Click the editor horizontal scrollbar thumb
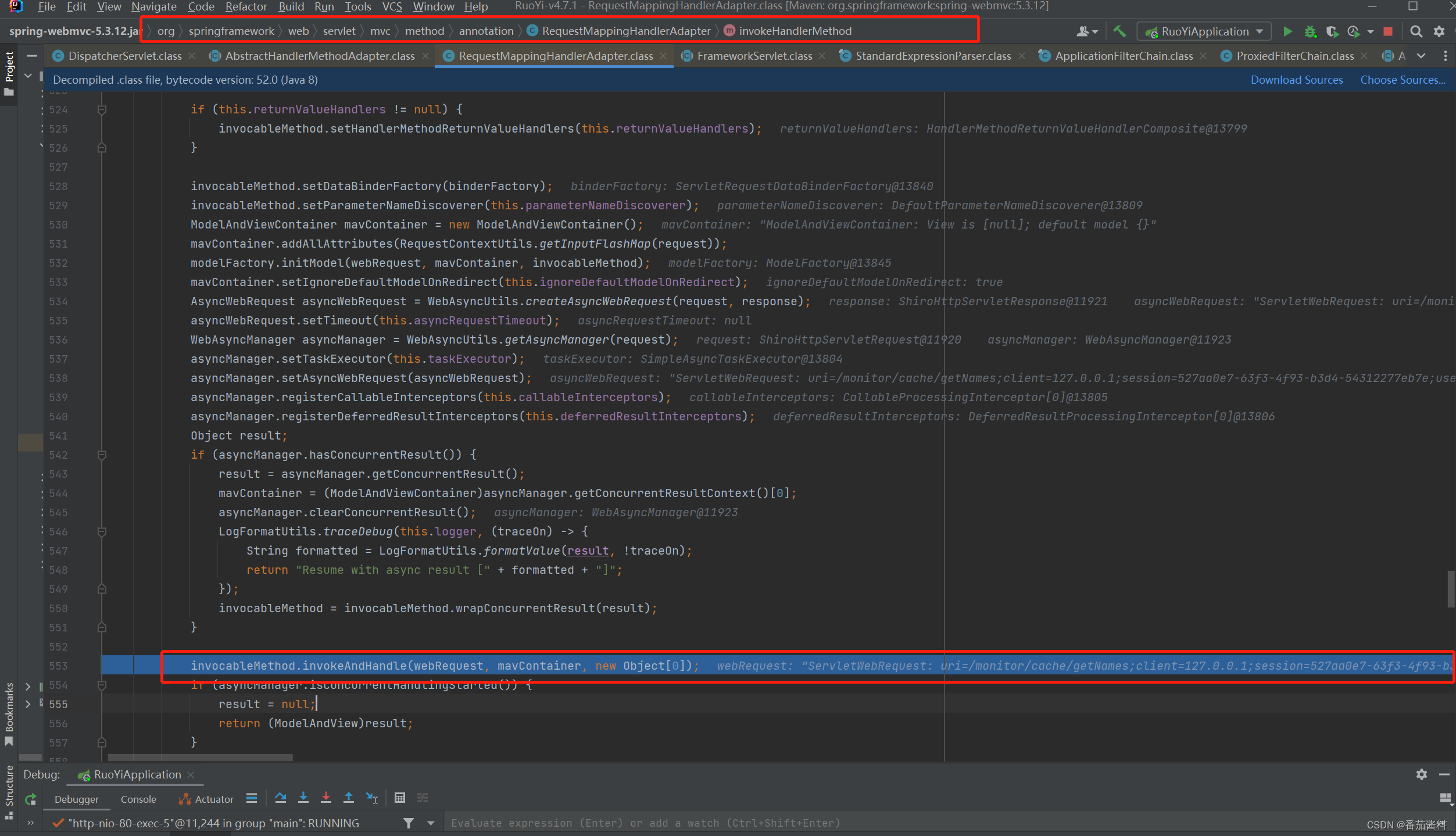This screenshot has width=1456, height=836. point(200,758)
